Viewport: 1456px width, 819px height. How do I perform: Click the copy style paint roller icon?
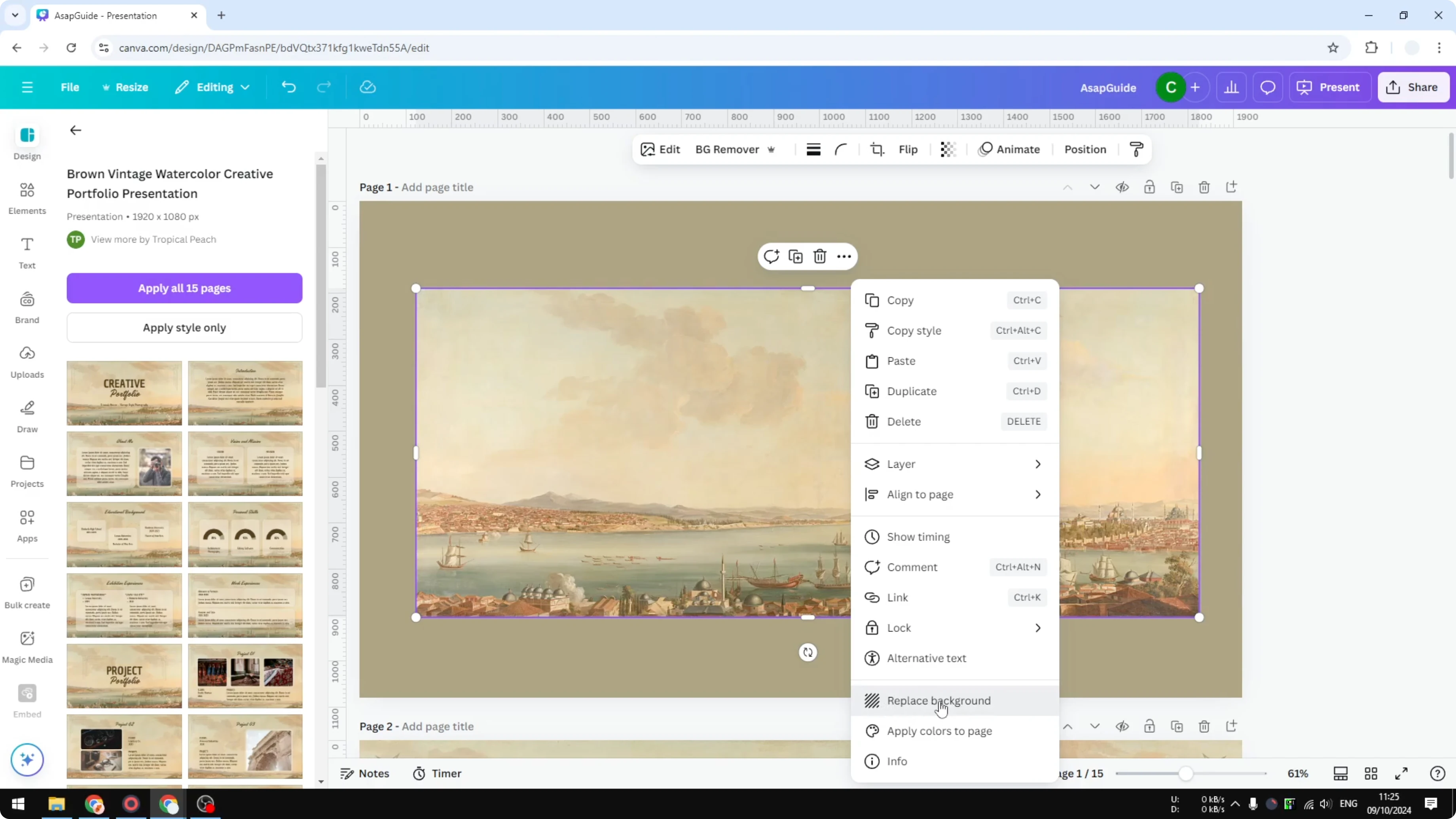[x=1136, y=149]
